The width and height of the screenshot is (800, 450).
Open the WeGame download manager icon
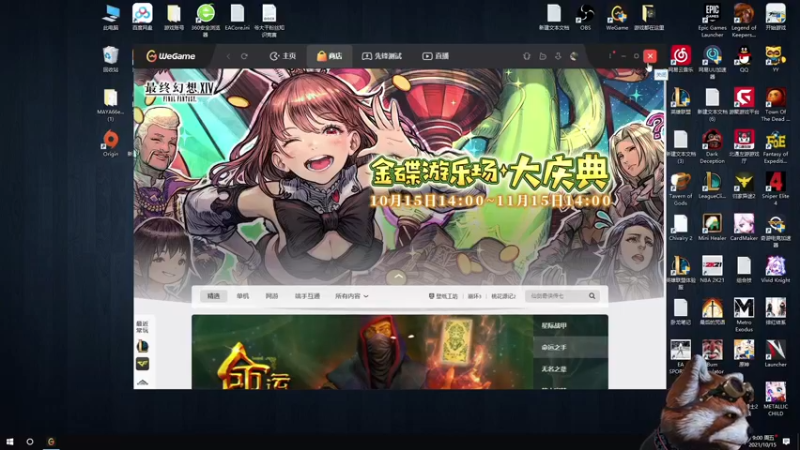click(x=558, y=56)
